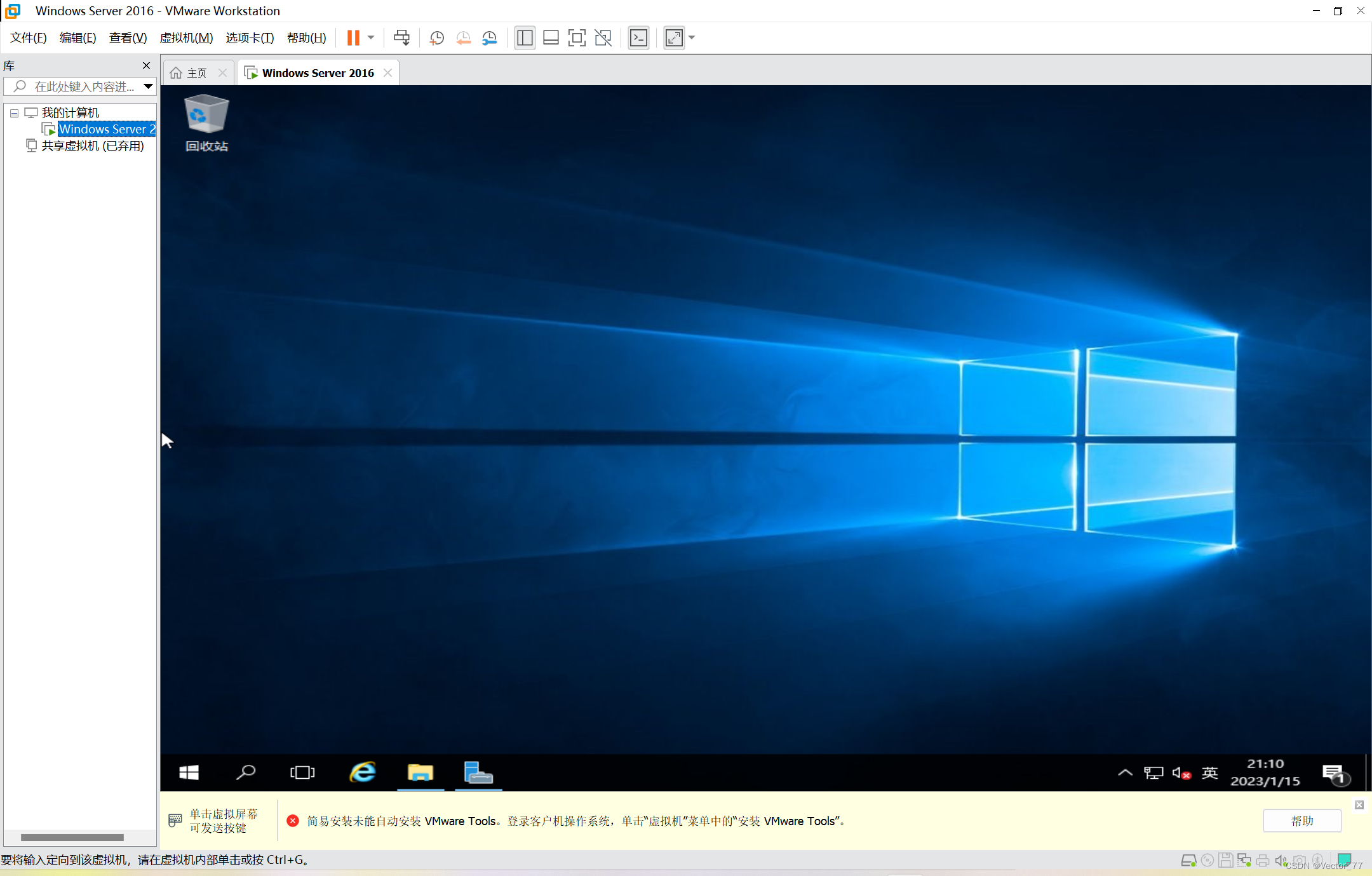1372x876 pixels.
Task: Toggle the console view button
Action: [x=638, y=38]
